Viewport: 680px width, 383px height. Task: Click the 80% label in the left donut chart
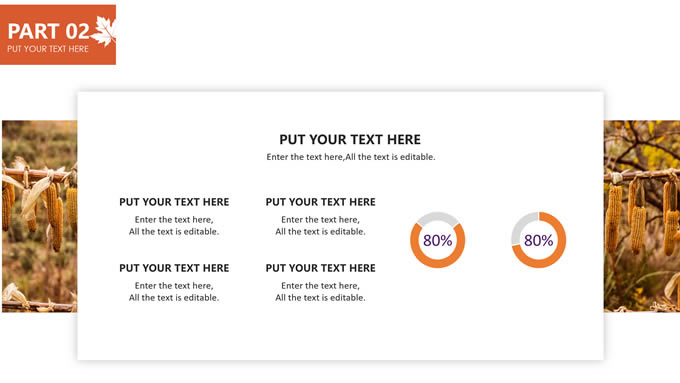click(x=438, y=240)
